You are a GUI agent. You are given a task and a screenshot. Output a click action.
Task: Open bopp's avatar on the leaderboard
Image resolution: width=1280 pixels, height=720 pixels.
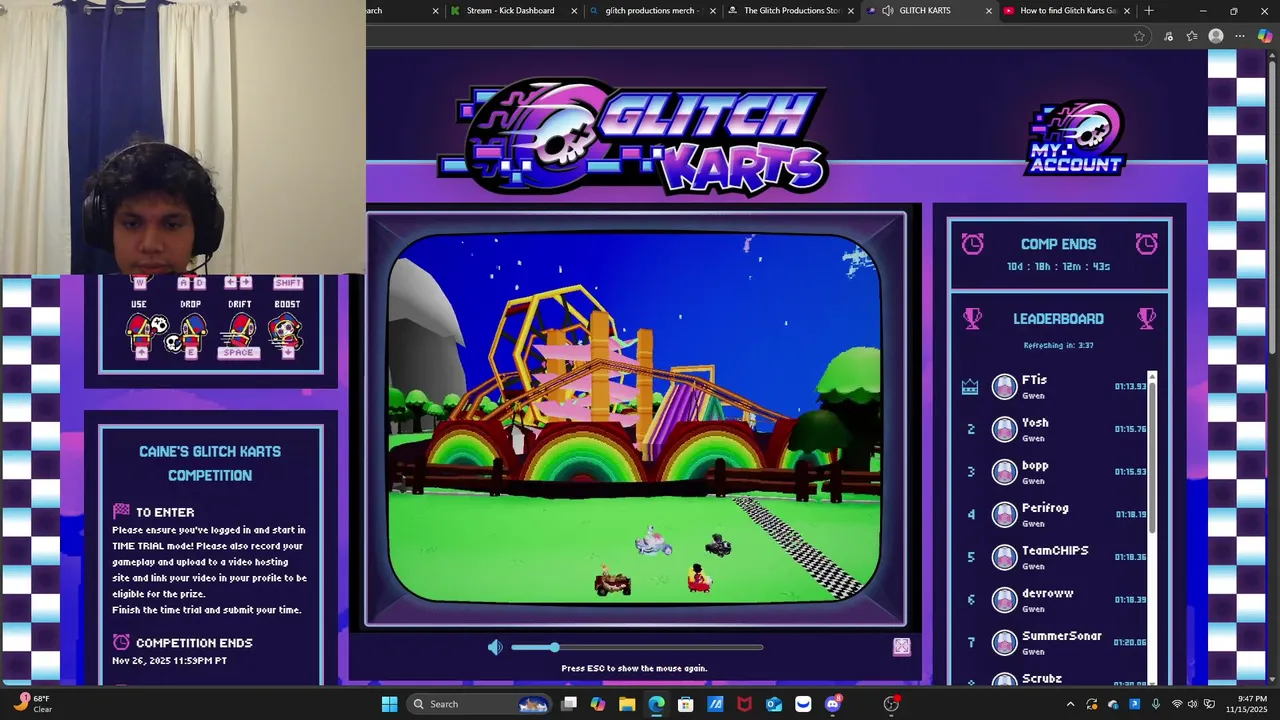tap(1004, 472)
